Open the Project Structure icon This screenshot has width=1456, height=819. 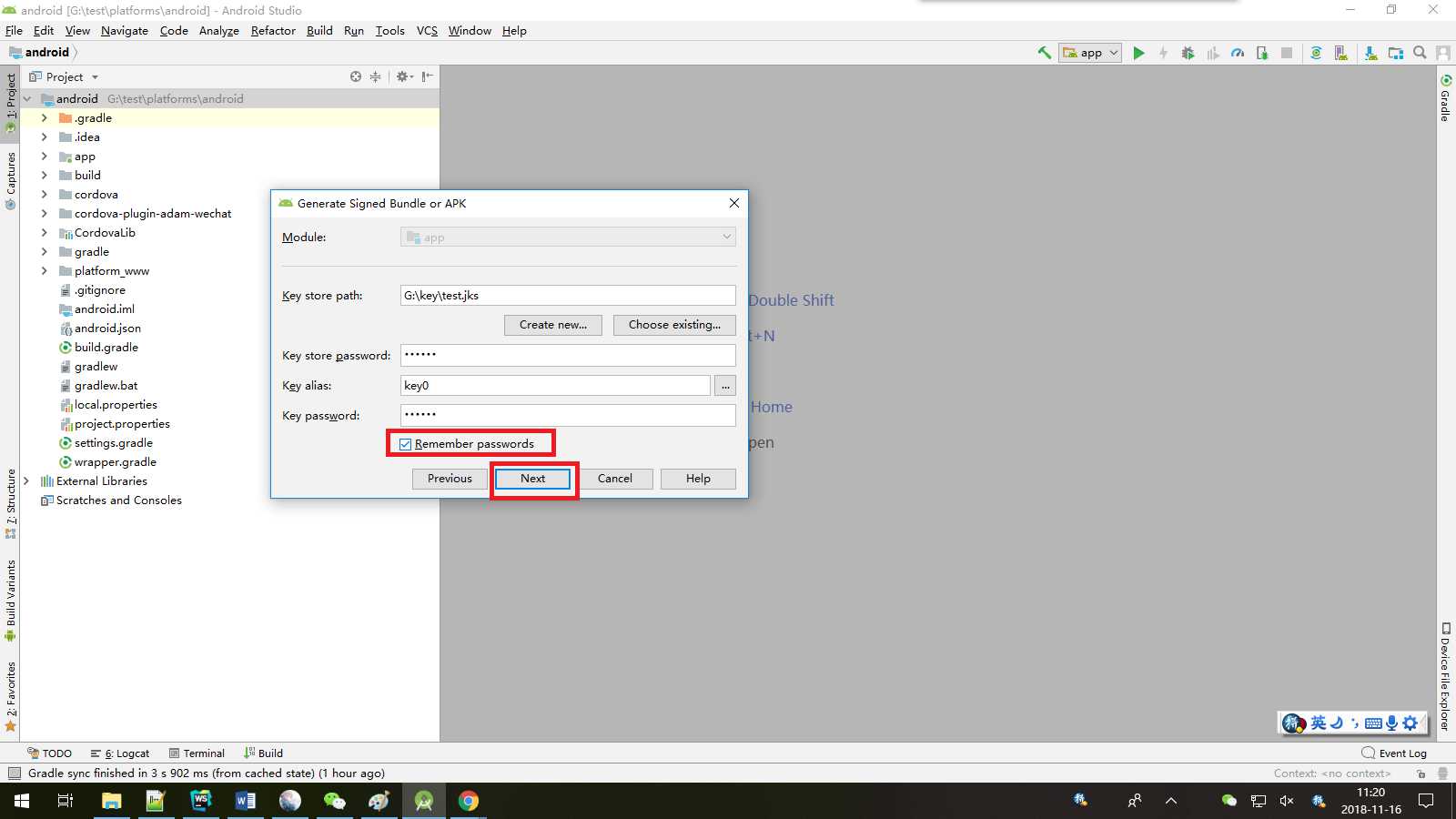tap(1396, 53)
